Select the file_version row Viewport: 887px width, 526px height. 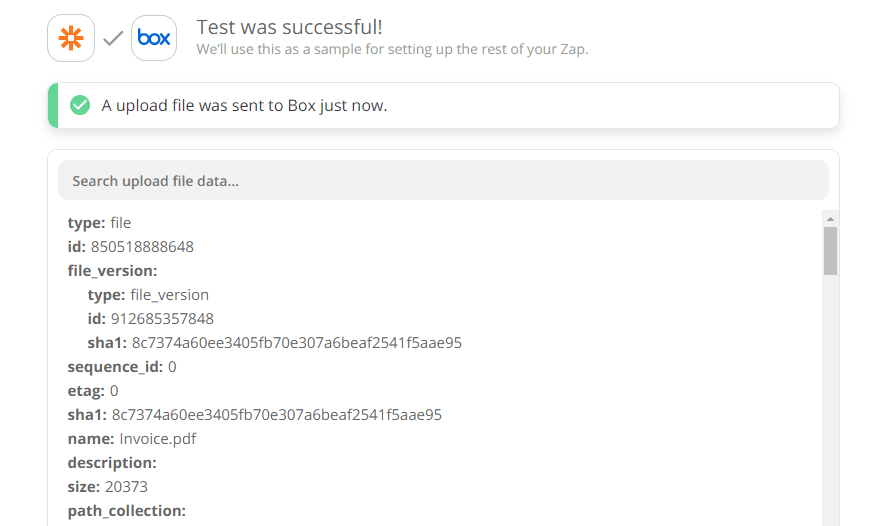[113, 271]
